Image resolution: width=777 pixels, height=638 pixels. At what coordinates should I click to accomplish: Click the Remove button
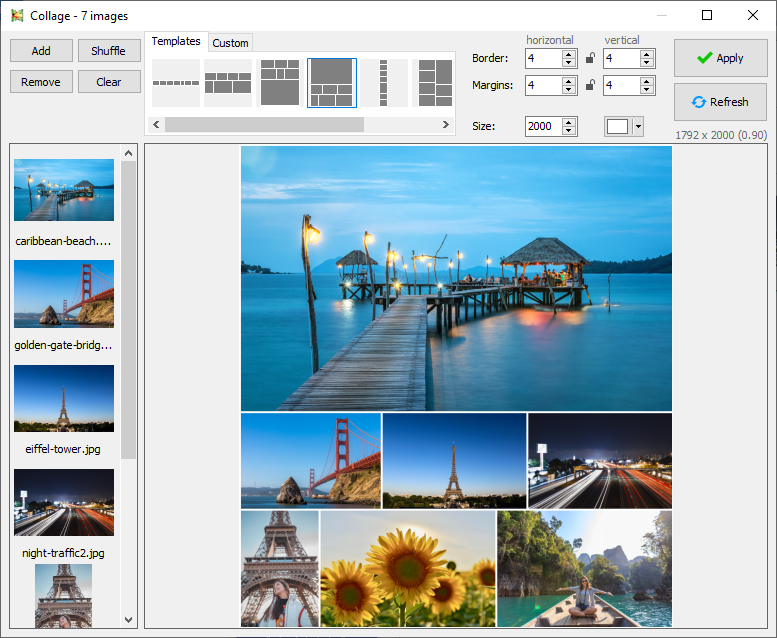click(x=41, y=82)
